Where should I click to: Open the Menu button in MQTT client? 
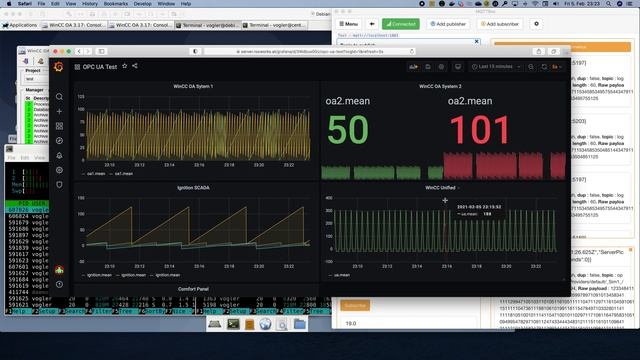point(349,24)
